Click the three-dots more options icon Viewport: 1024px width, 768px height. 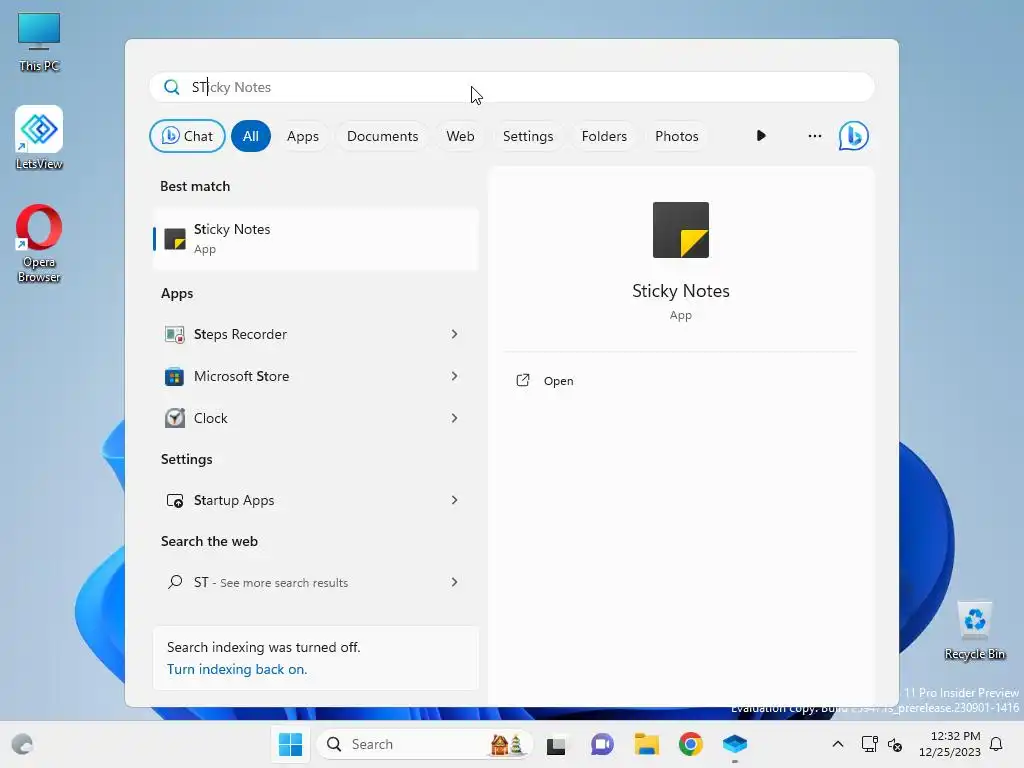coord(814,136)
